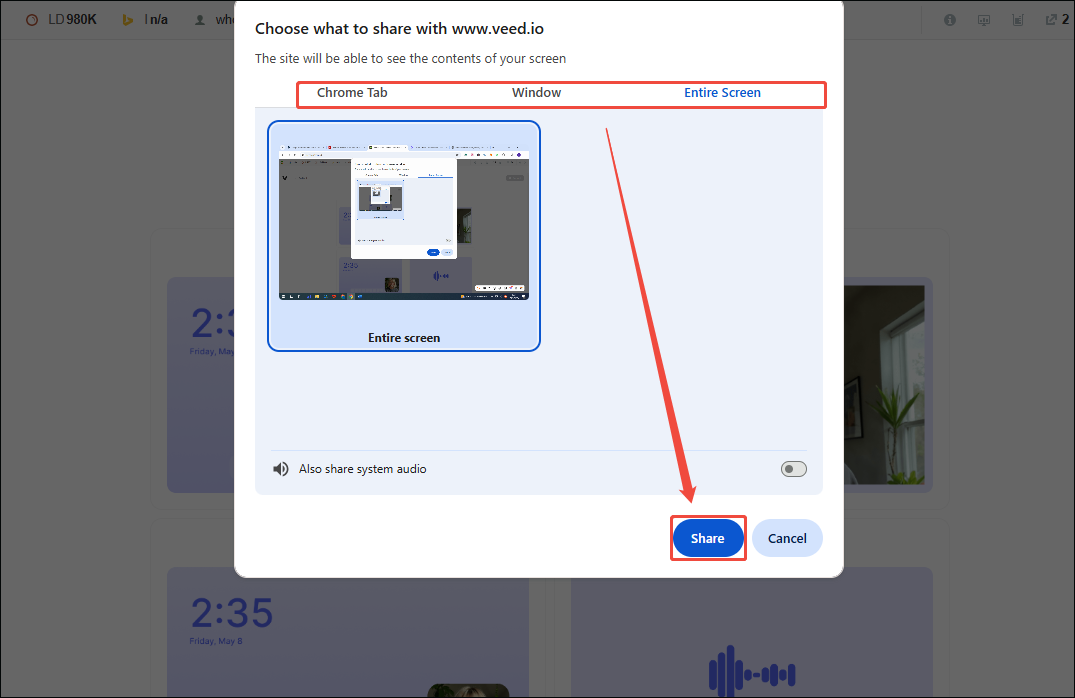Enable the Also share system audio toggle

(793, 468)
